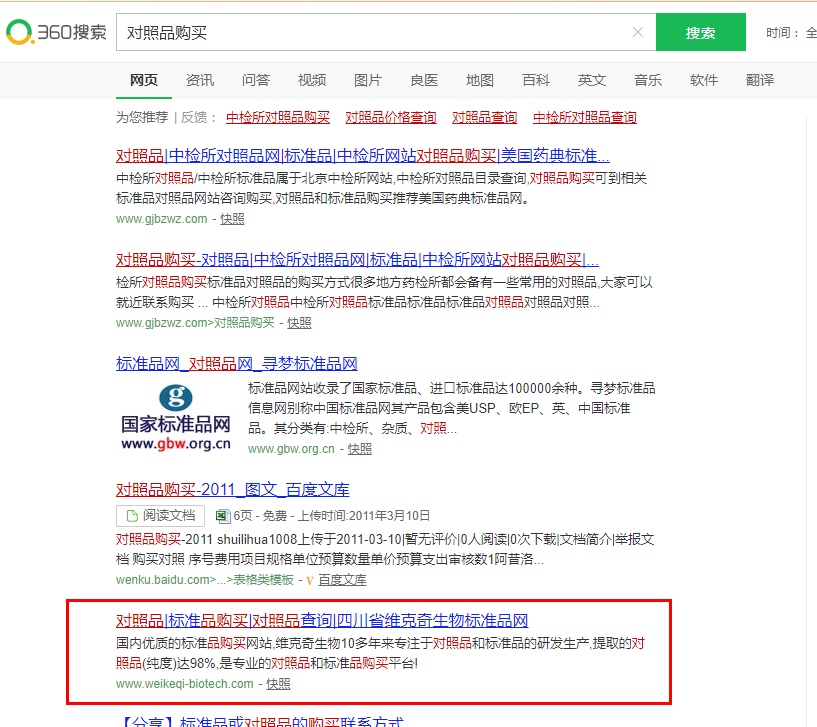817x727 pixels.
Task: Click the 百度文库 source link
Action: (342, 580)
